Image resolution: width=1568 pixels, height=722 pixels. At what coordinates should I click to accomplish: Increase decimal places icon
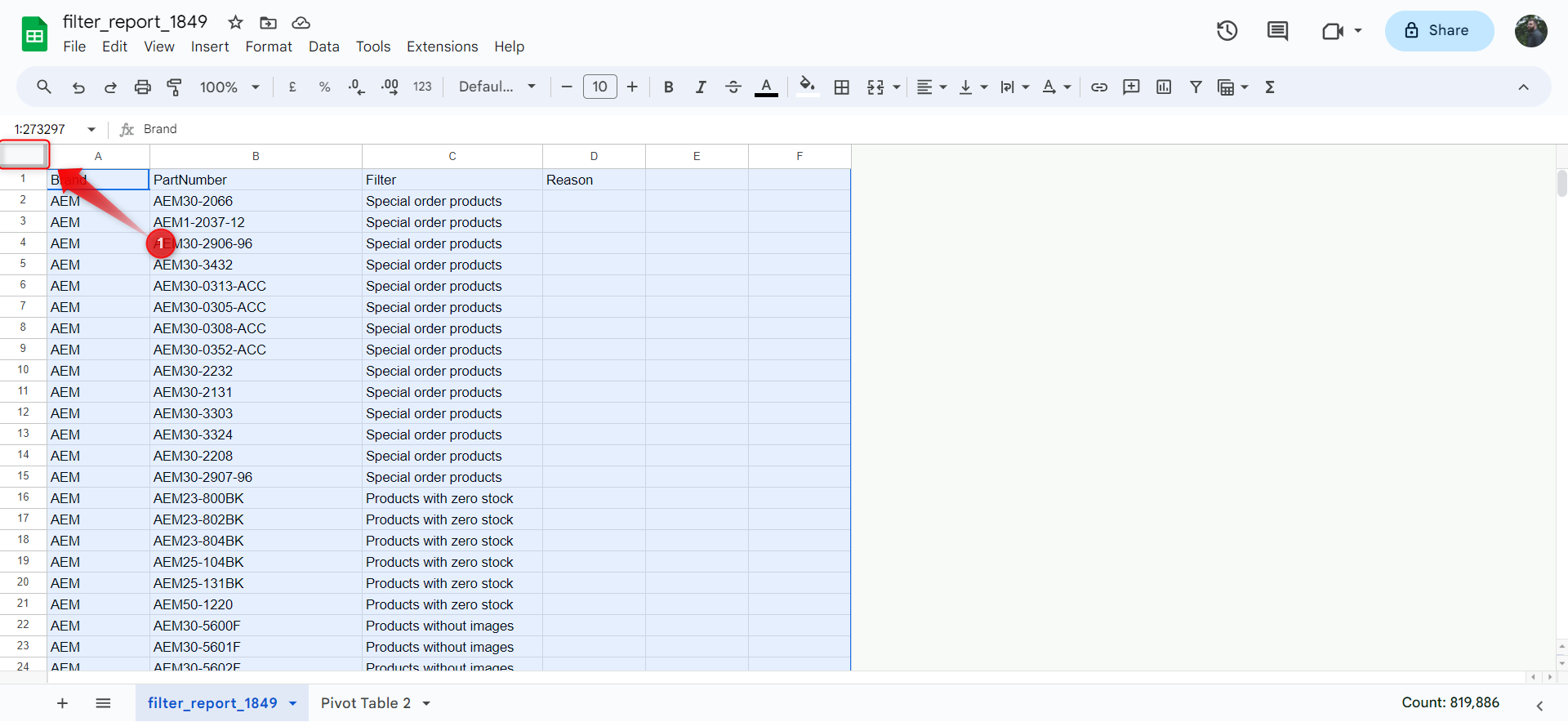390,87
